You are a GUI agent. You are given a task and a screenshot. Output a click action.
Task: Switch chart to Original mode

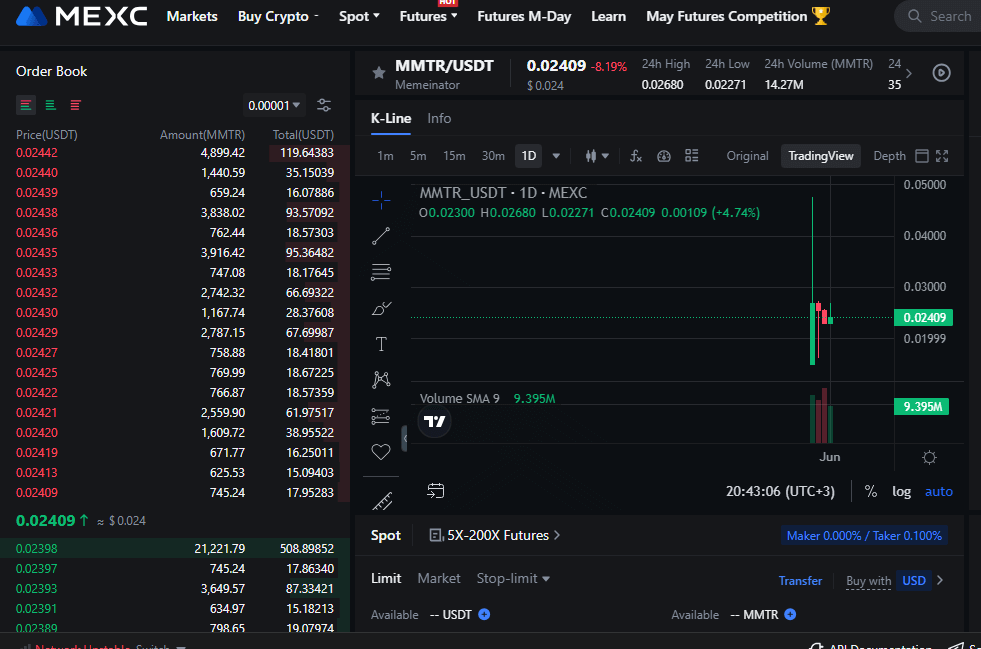click(x=747, y=156)
